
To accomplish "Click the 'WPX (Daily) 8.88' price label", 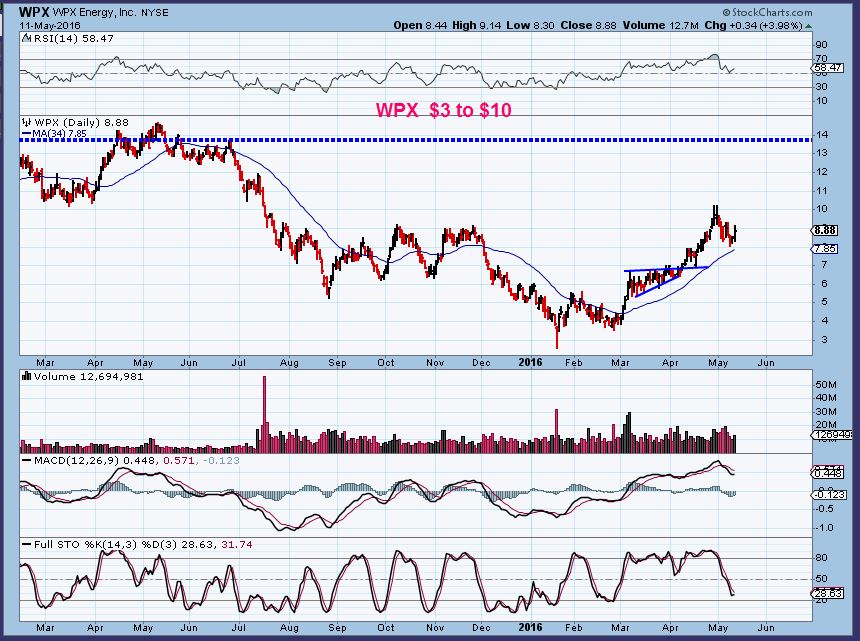I will tap(81, 122).
